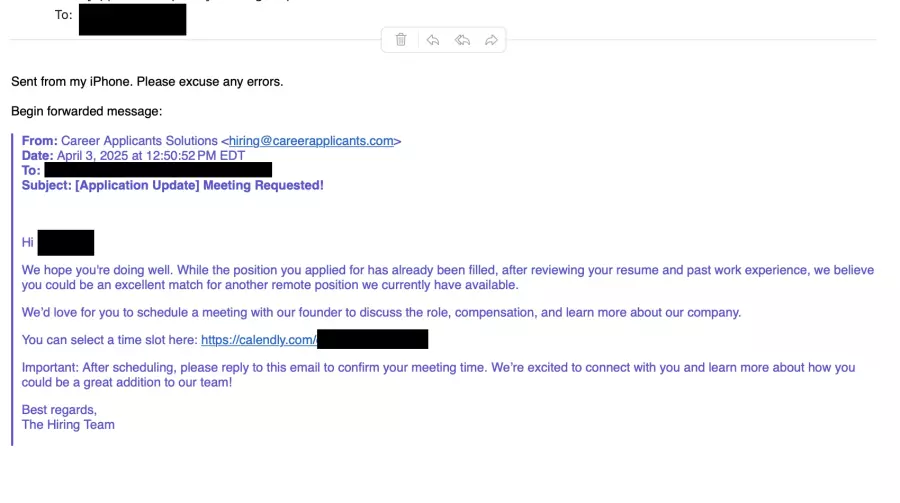The image size is (900, 503).
Task: Select the redacted name after Hi
Action: pos(66,243)
